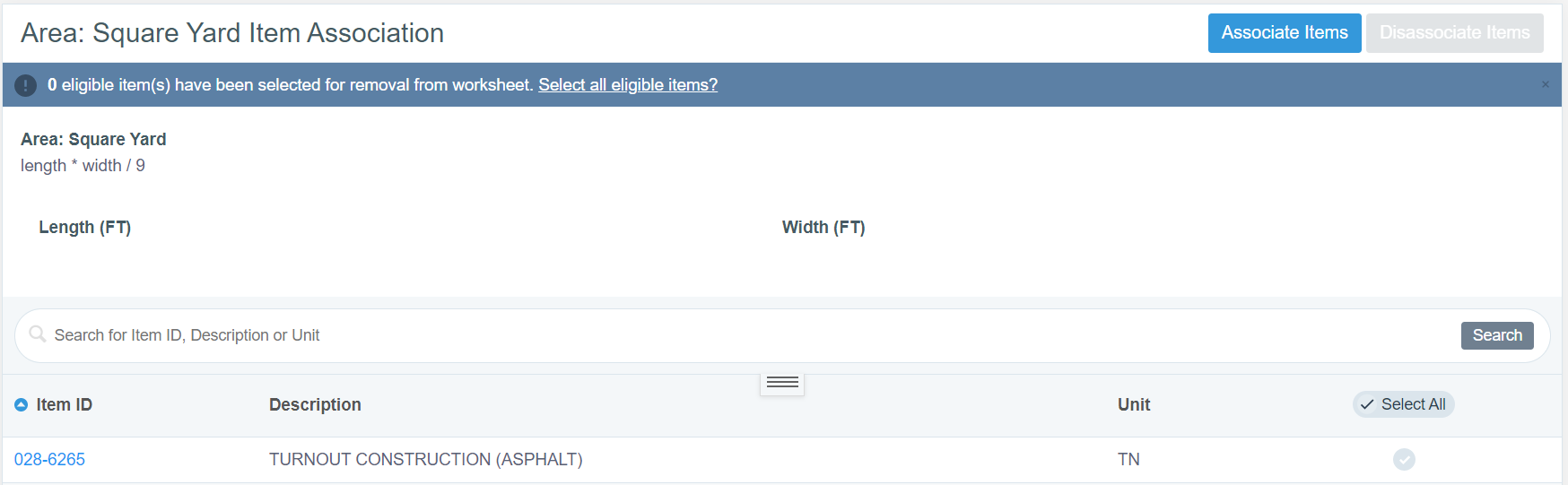This screenshot has height=485, width=1568.
Task: Toggle the Select All pill
Action: point(1403,404)
